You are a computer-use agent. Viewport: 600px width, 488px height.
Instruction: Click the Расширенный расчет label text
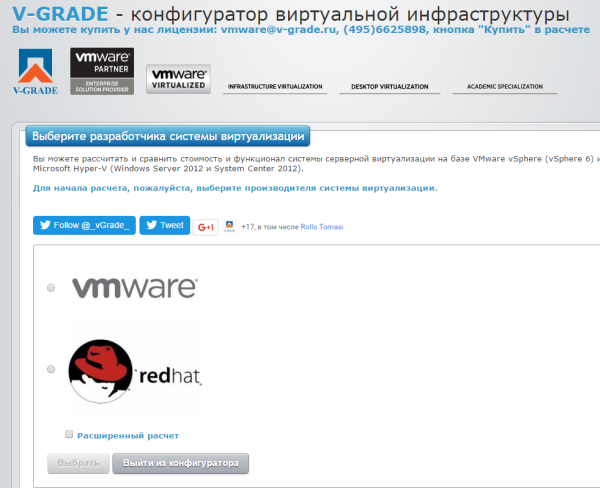pyautogui.click(x=128, y=436)
